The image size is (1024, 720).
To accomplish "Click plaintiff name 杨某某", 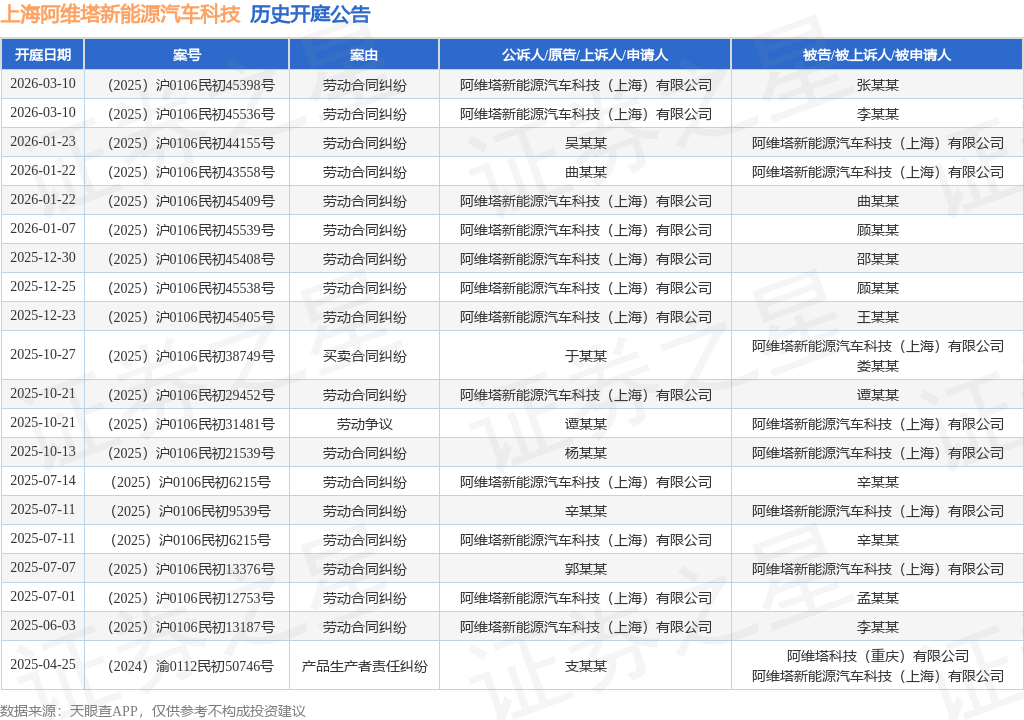I will [x=585, y=453].
